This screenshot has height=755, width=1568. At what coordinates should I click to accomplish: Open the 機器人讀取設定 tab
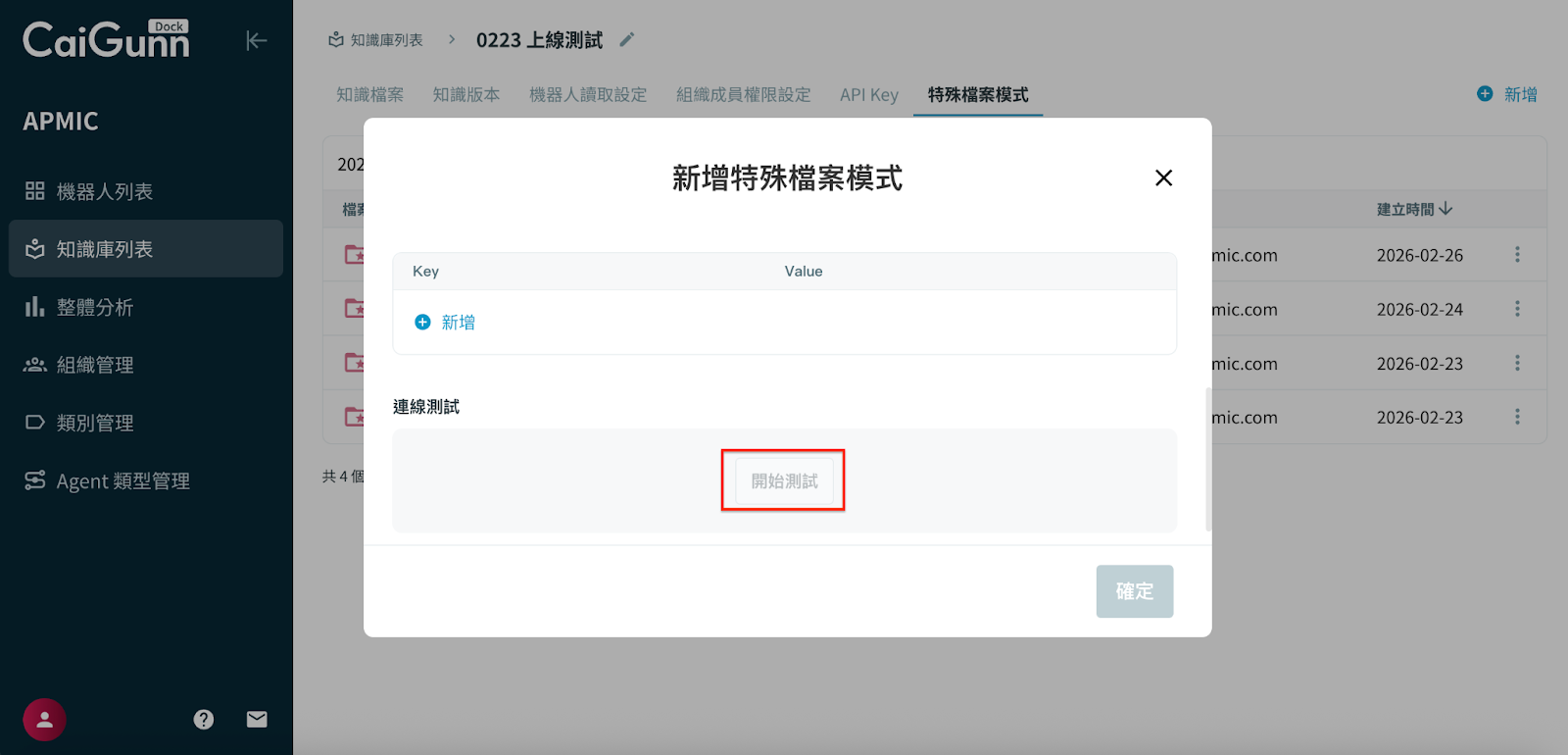tap(588, 95)
